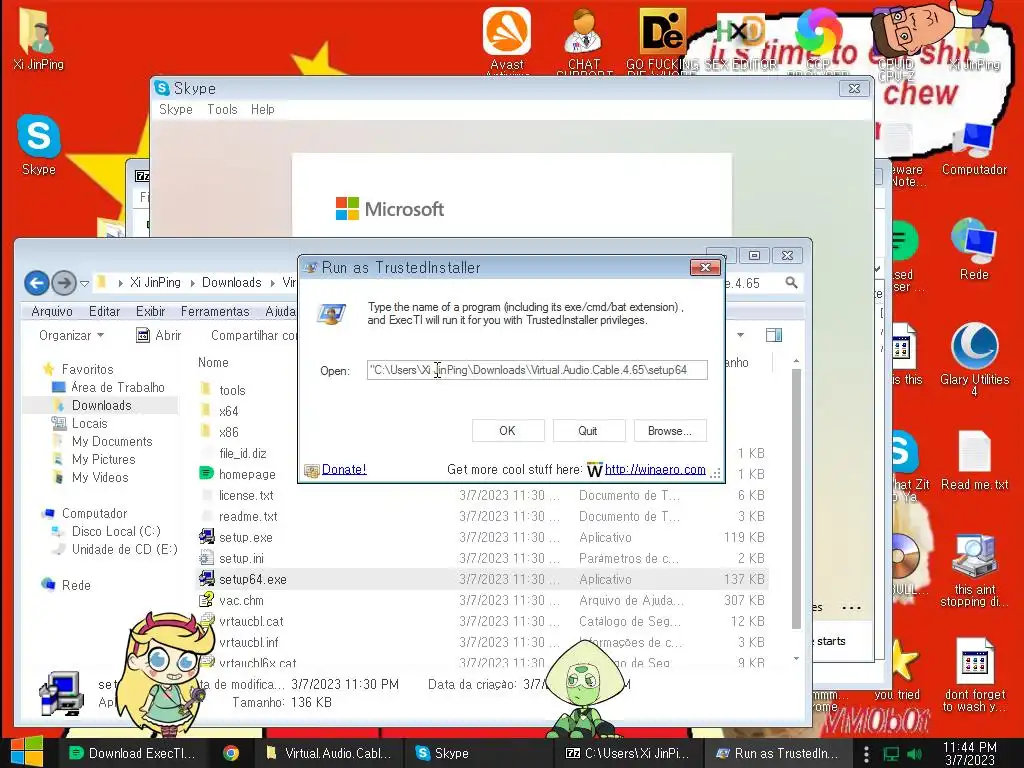Switch to the Skype taskbar item
The height and width of the screenshot is (768, 1024).
click(477, 753)
